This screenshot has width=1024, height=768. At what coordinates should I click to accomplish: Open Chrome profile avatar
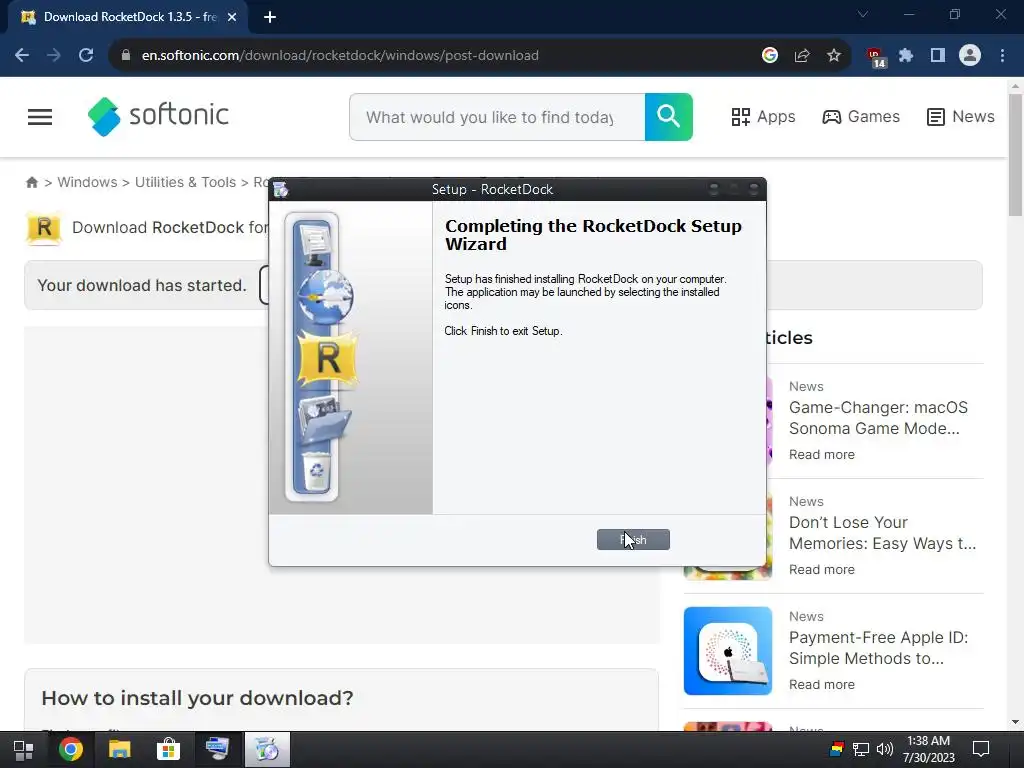(970, 56)
